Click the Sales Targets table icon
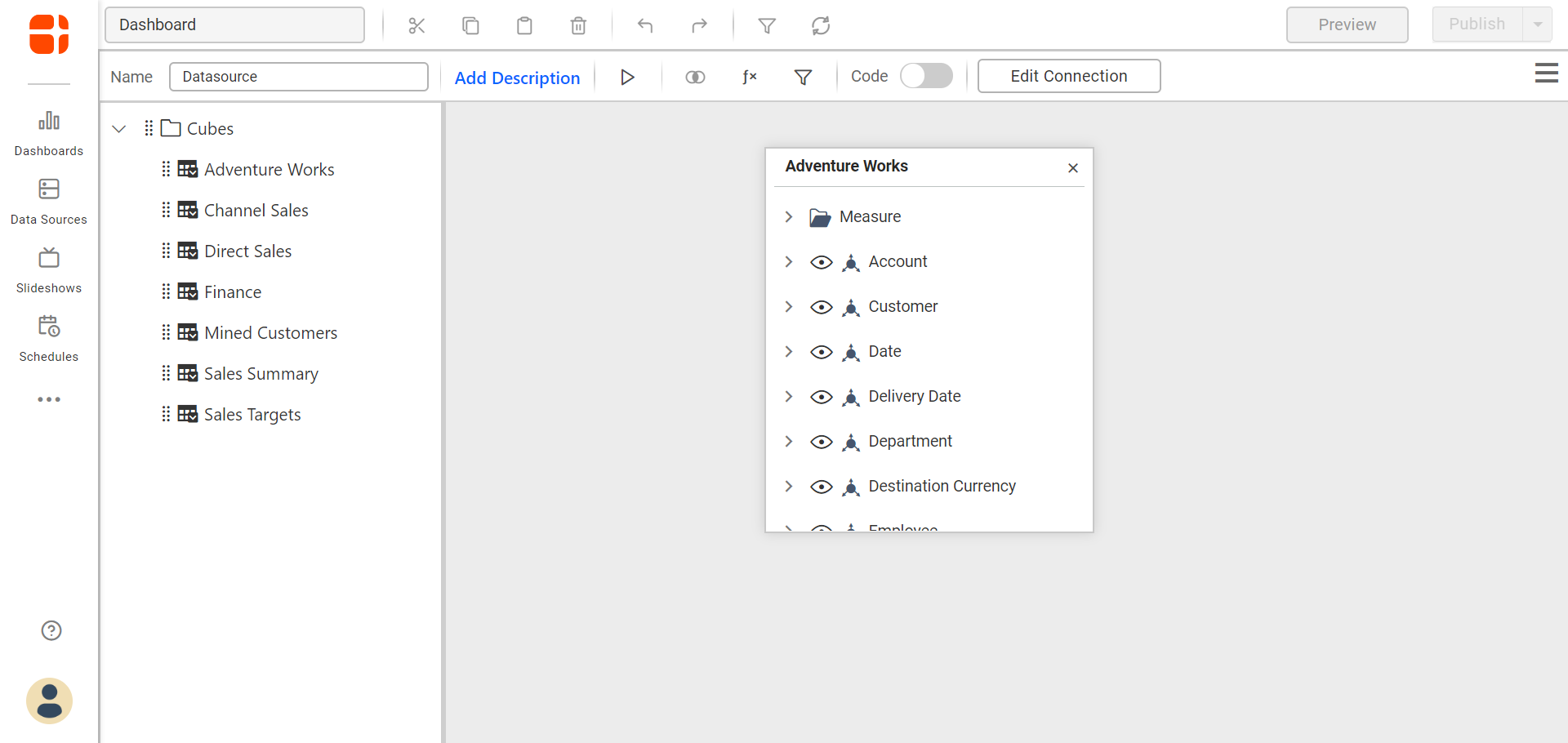The width and height of the screenshot is (1568, 743). [188, 414]
